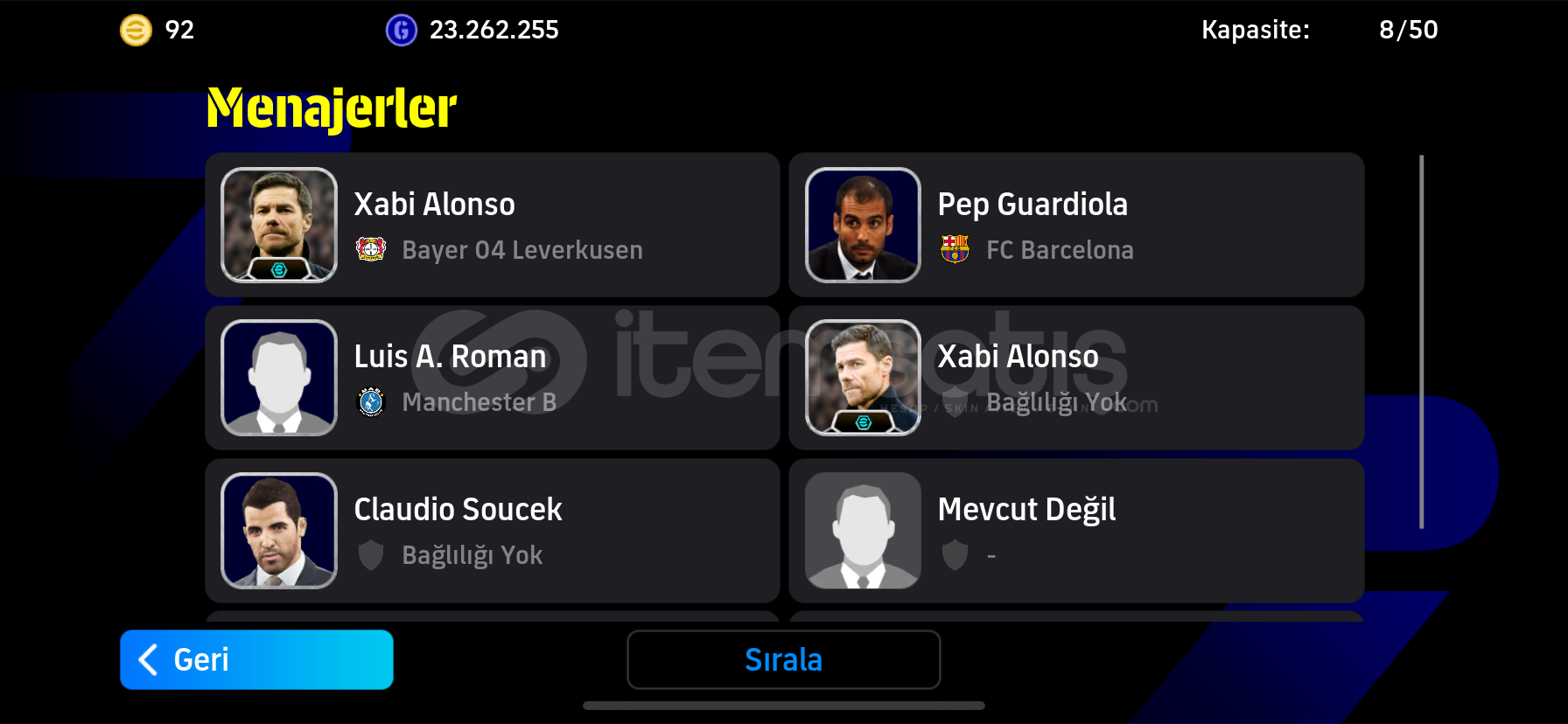Open the Sırala sort button

[784, 659]
